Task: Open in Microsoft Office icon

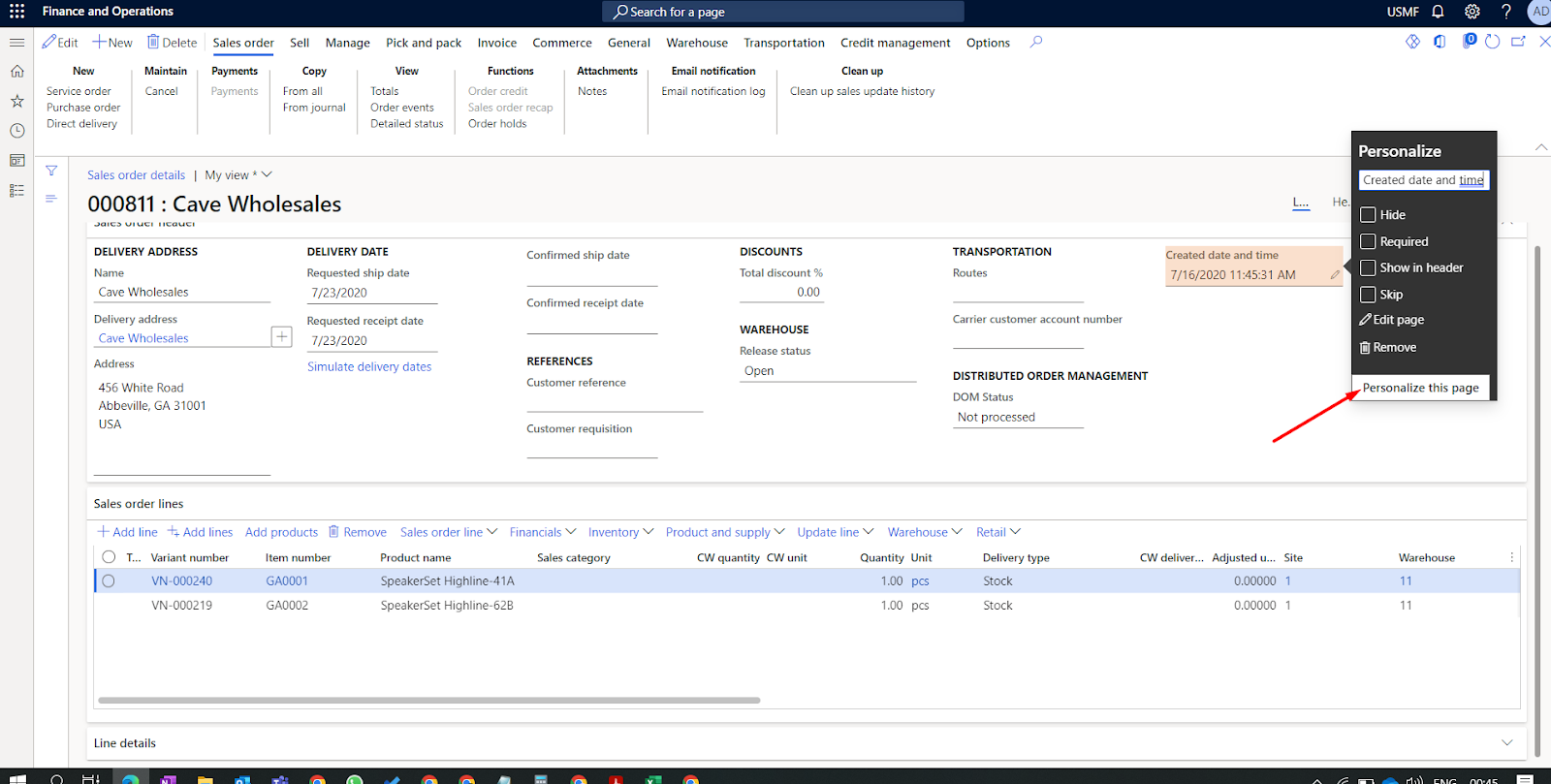Action: pyautogui.click(x=1440, y=42)
